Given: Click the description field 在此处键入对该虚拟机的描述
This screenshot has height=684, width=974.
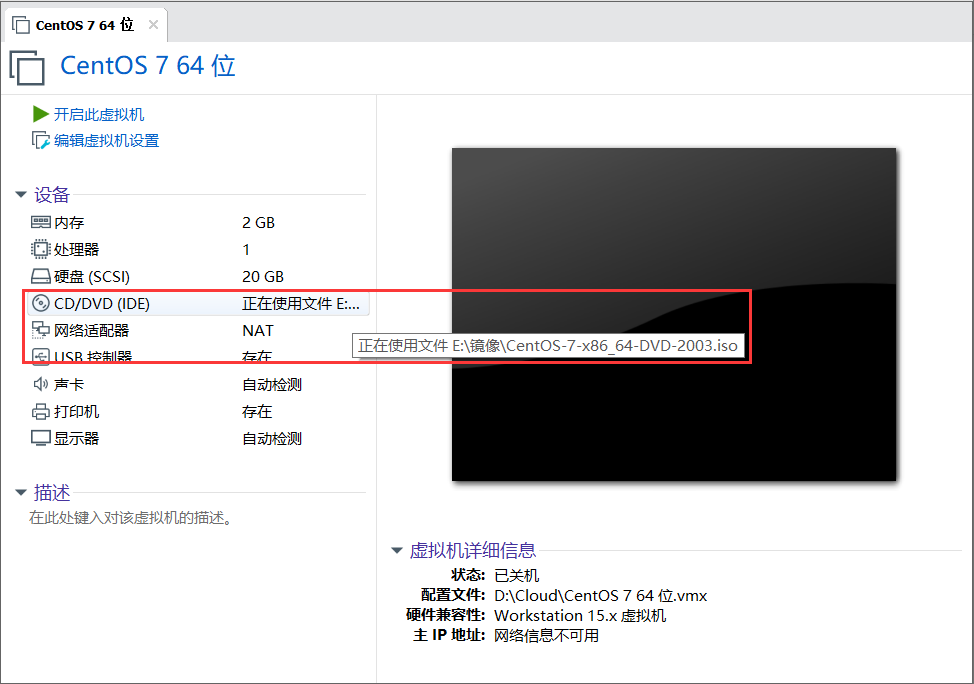Looking at the screenshot, I should coord(131,518).
